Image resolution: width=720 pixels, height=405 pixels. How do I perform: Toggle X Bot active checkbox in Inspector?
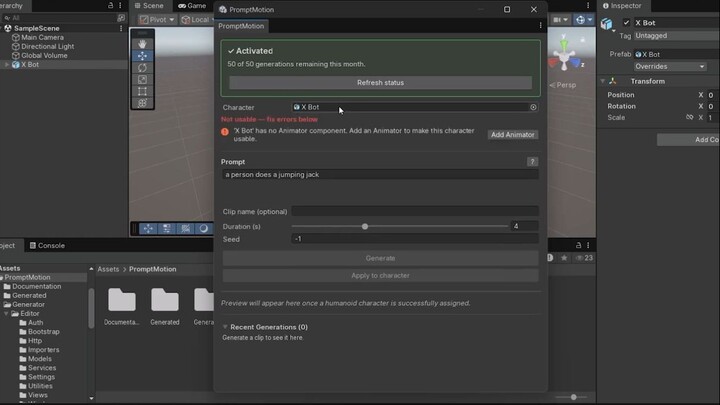pos(626,22)
